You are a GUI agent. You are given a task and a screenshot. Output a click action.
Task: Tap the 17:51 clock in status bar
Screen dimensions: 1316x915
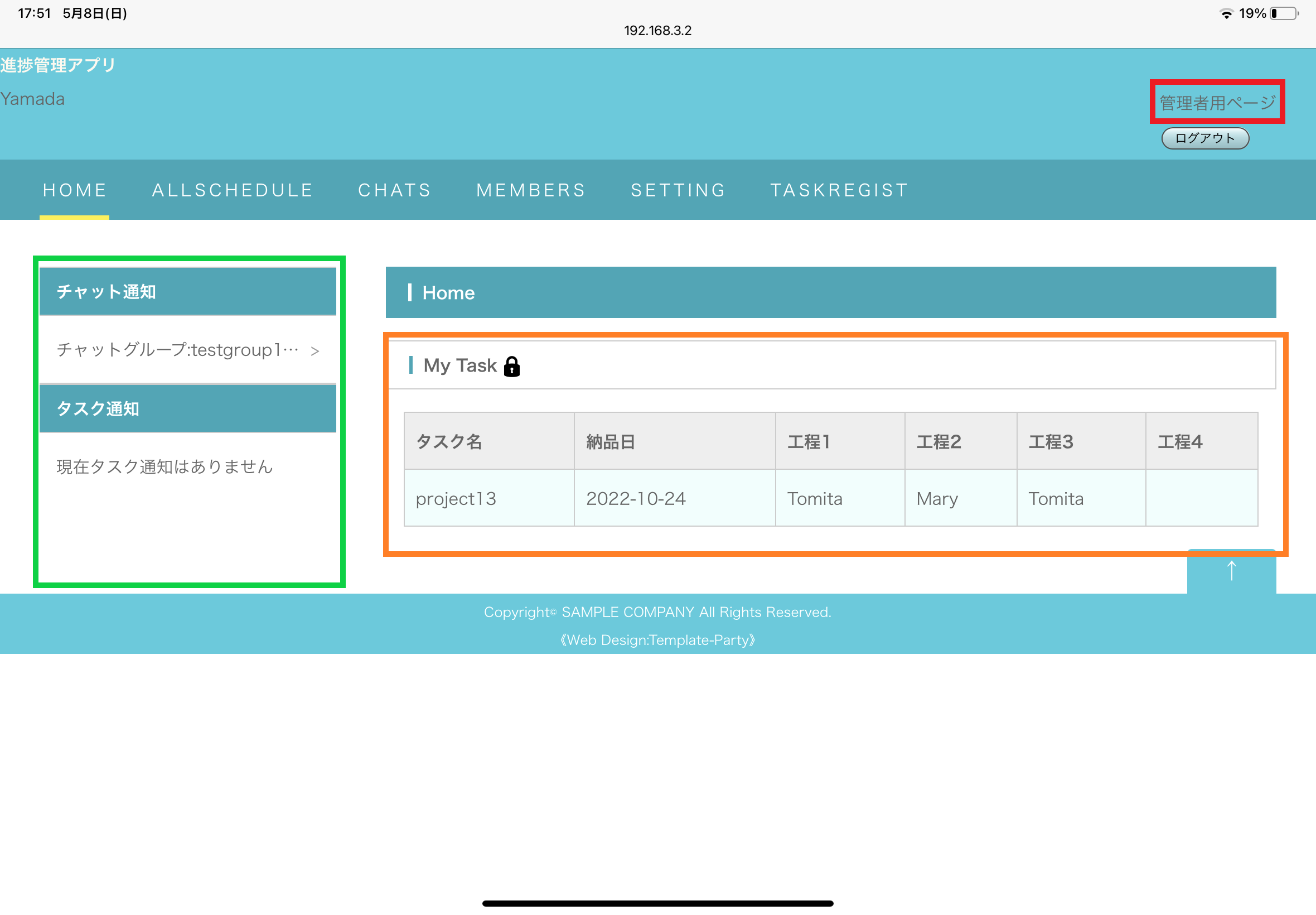coord(35,13)
